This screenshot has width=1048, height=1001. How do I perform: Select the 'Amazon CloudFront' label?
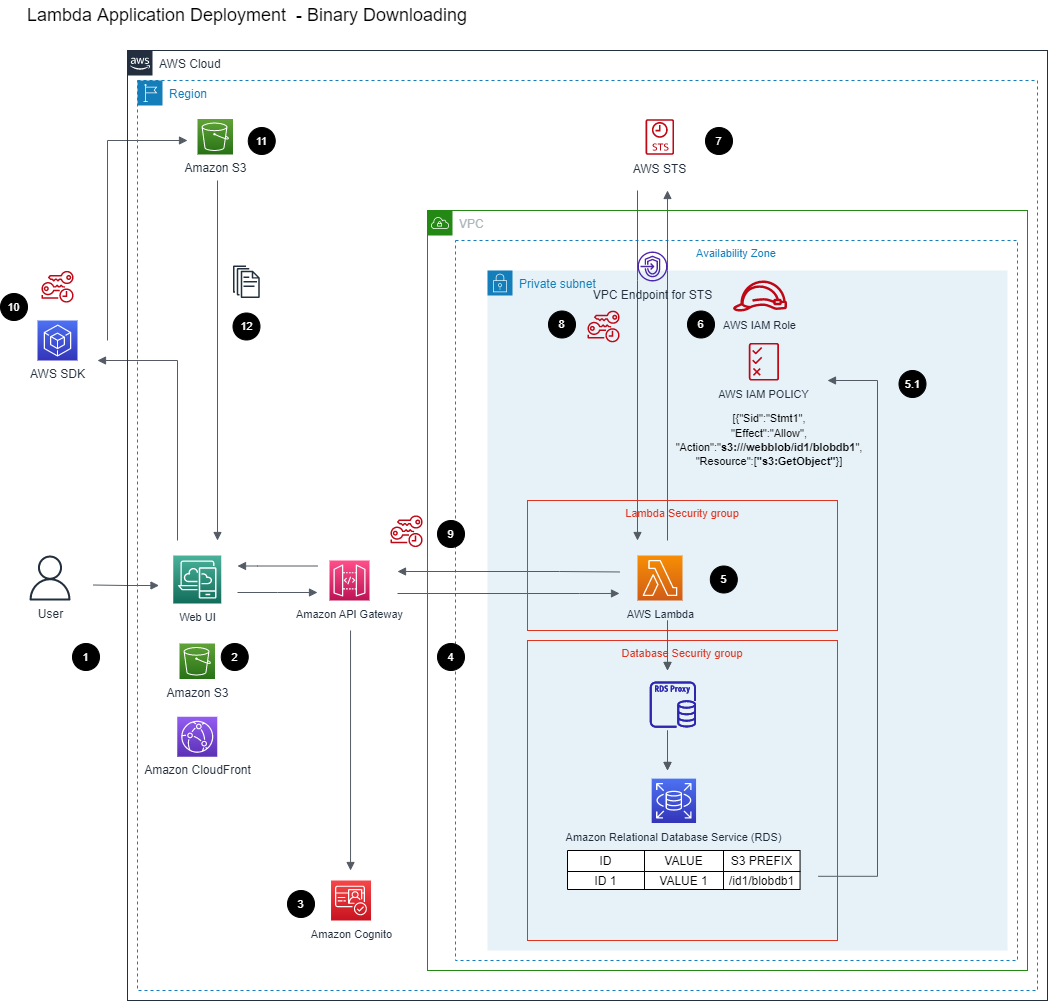pos(198,770)
